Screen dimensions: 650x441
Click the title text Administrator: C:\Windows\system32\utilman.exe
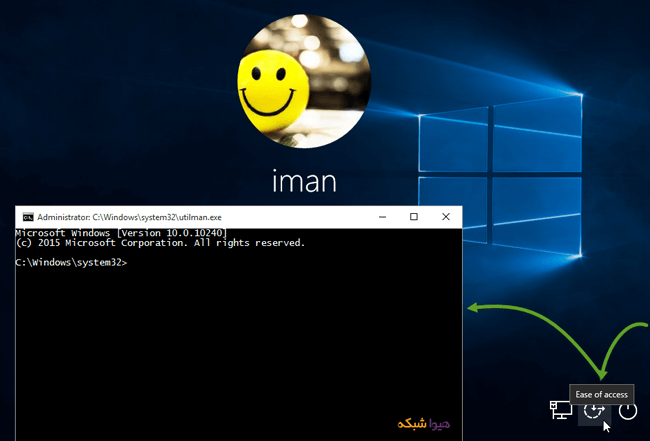[x=129, y=217]
